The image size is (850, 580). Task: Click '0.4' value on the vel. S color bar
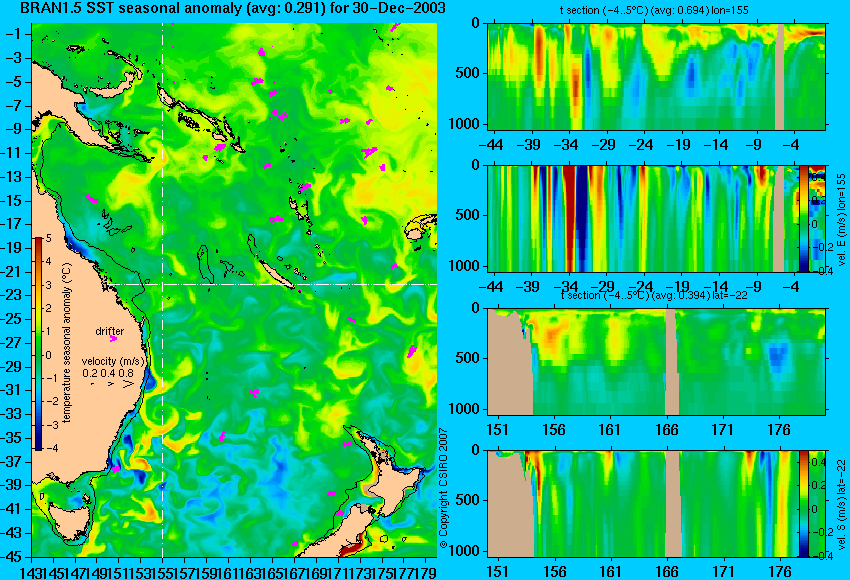819,462
